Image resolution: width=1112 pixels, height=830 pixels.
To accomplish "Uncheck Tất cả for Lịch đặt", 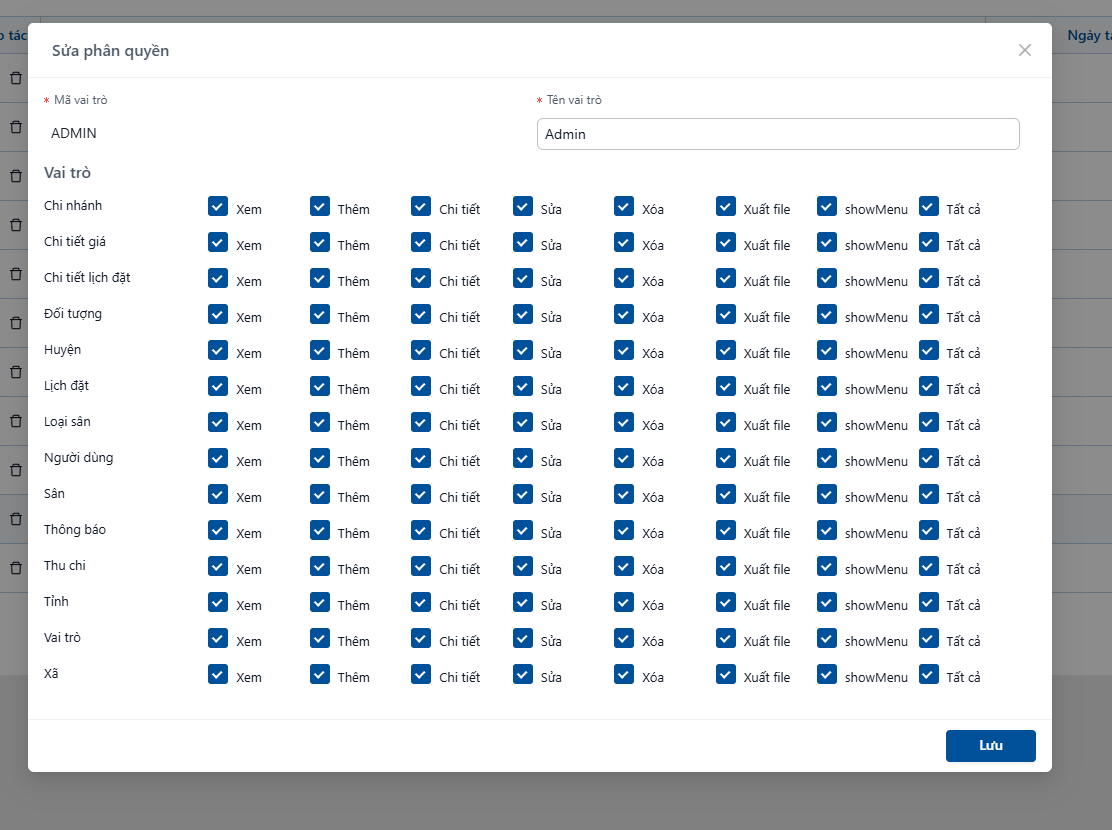I will (x=928, y=387).
